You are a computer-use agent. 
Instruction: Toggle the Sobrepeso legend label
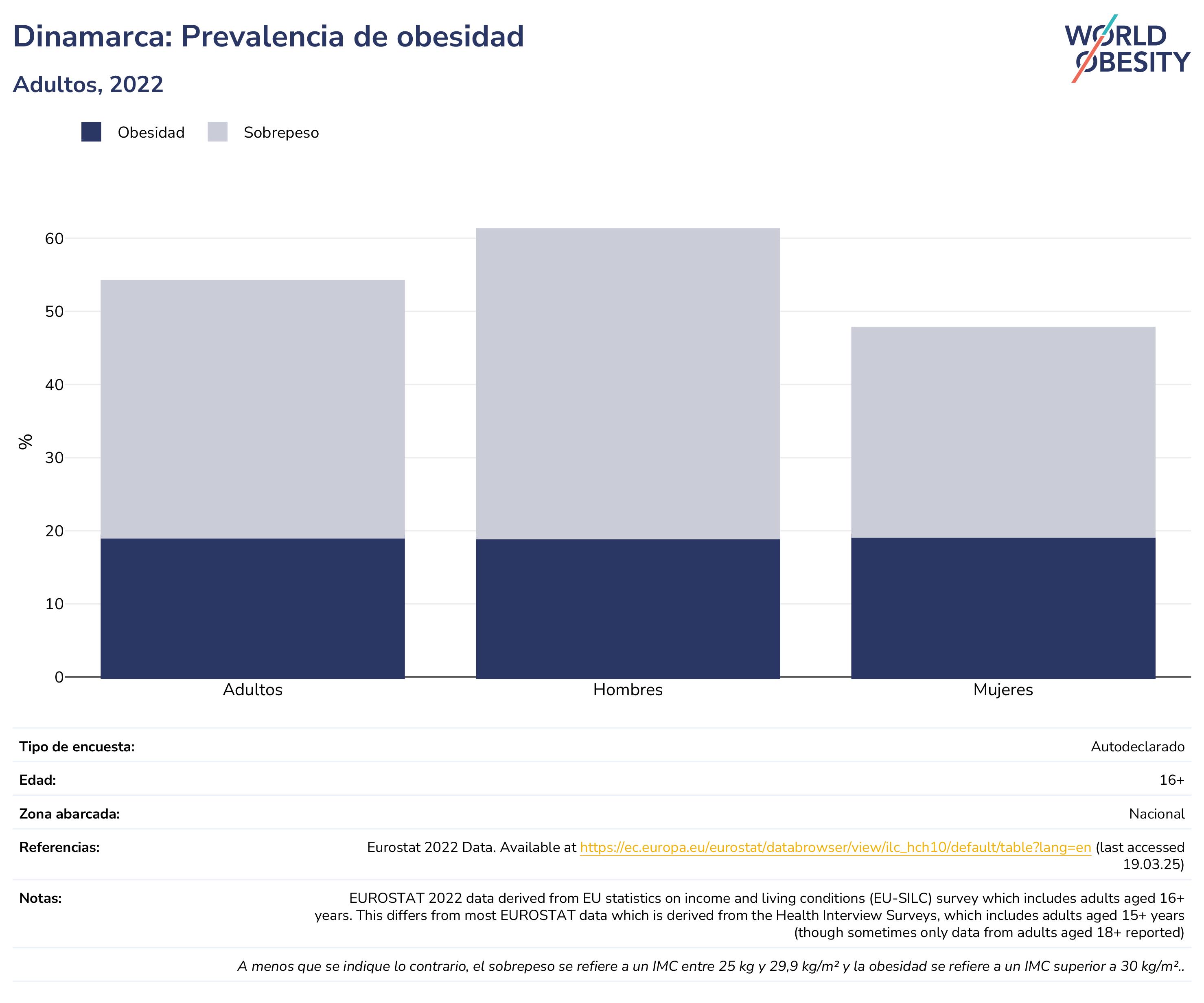281,132
